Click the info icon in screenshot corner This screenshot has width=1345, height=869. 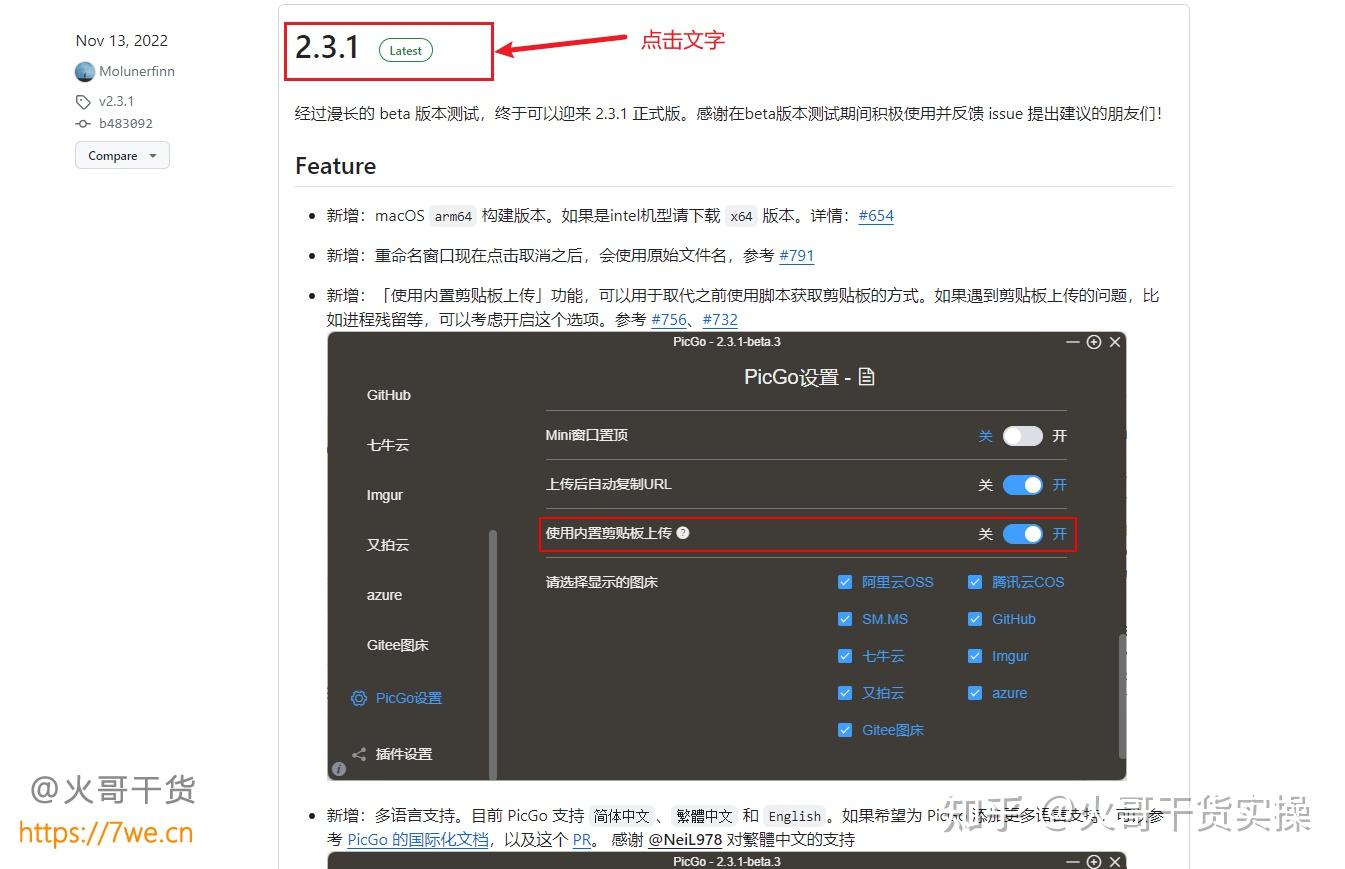pos(338,769)
